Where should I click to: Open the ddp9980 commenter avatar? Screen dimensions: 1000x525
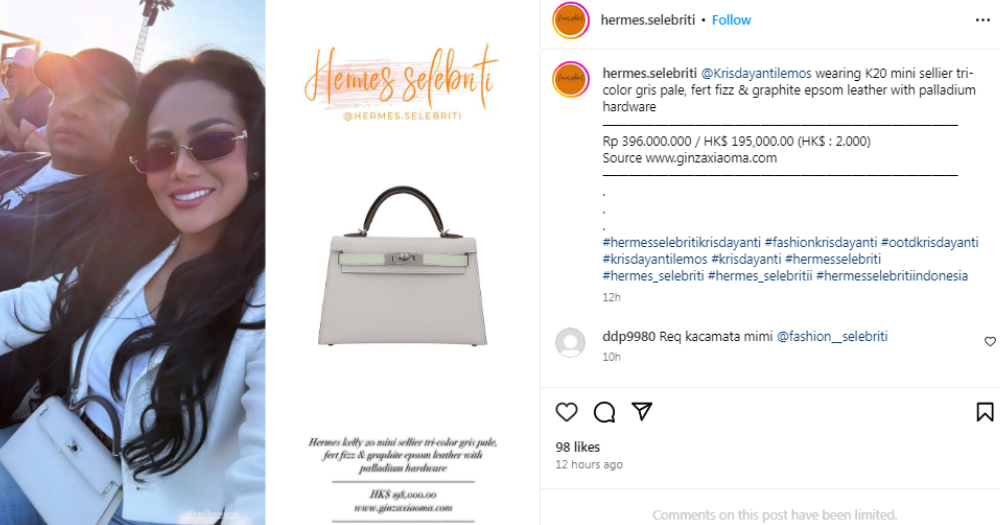click(570, 343)
